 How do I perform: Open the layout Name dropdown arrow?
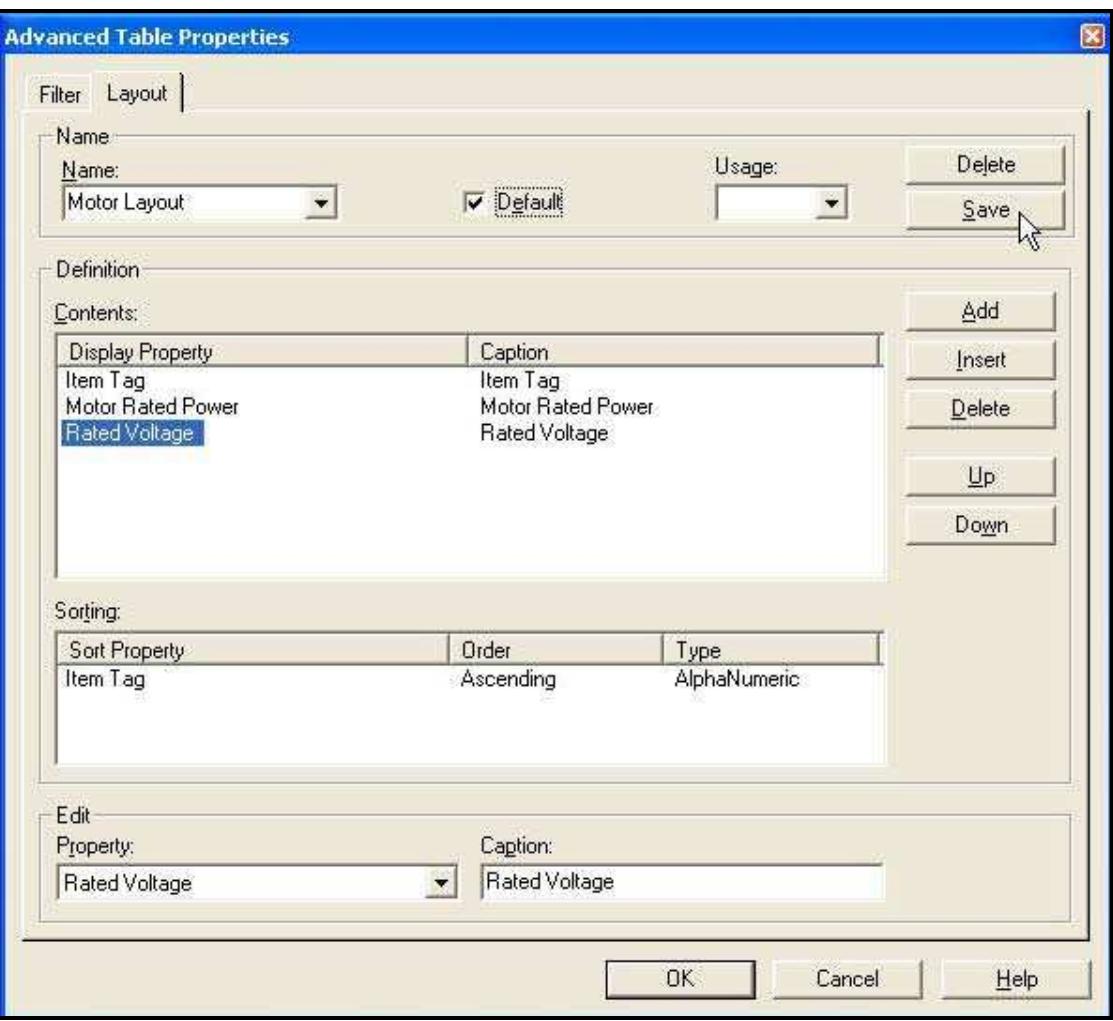[x=321, y=203]
